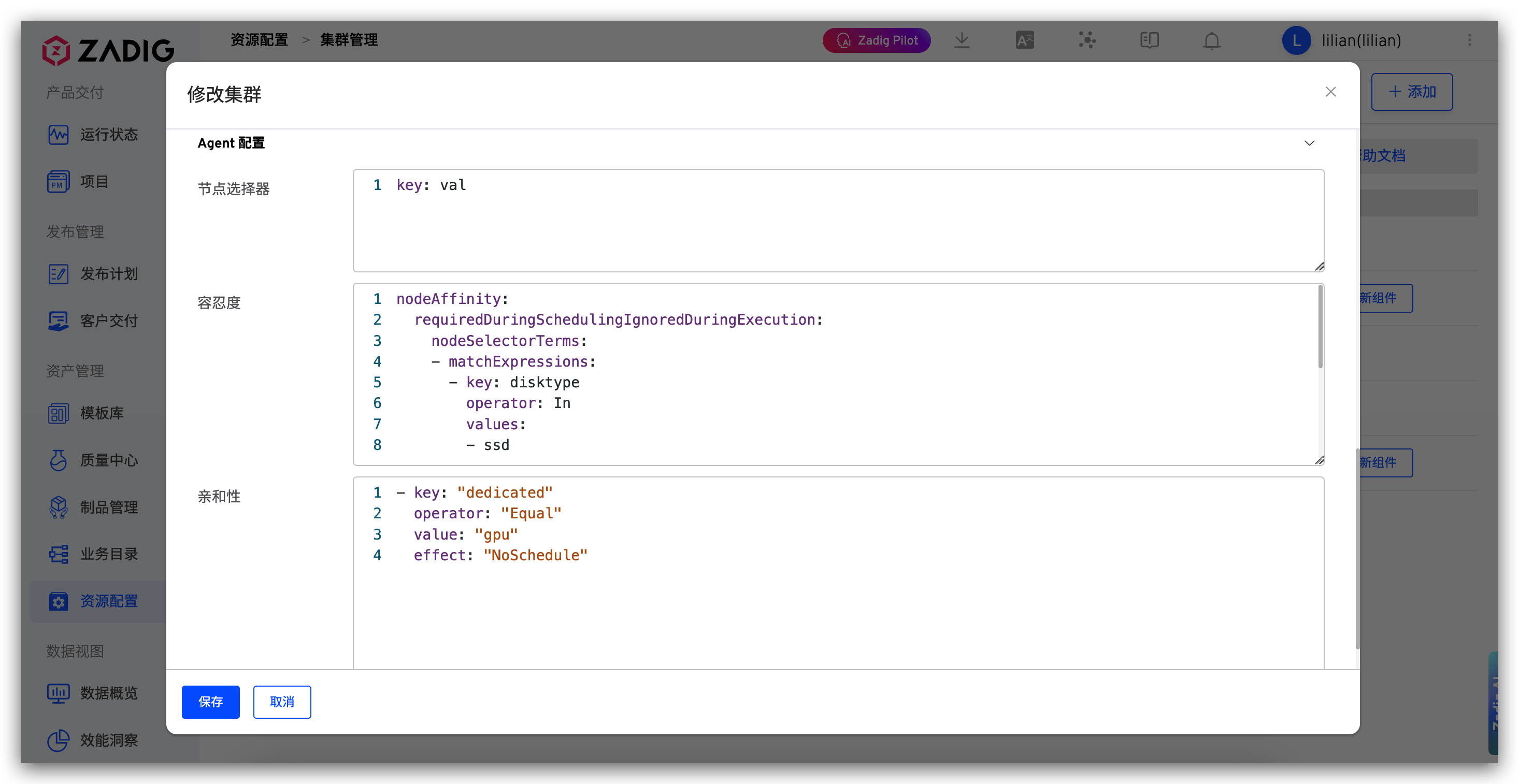Select 资源配置 in the sidebar
Viewport: 1519px width, 784px height.
coord(108,601)
